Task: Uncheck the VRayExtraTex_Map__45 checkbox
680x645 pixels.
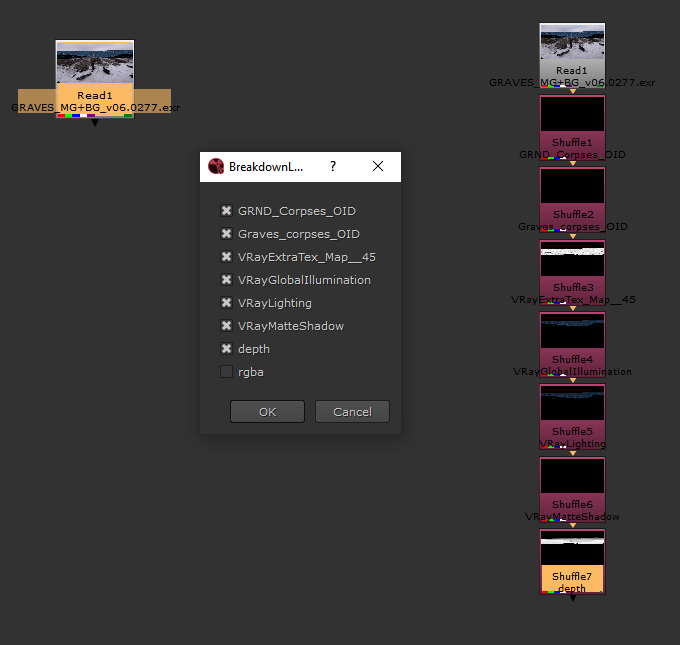Action: pyautogui.click(x=227, y=257)
